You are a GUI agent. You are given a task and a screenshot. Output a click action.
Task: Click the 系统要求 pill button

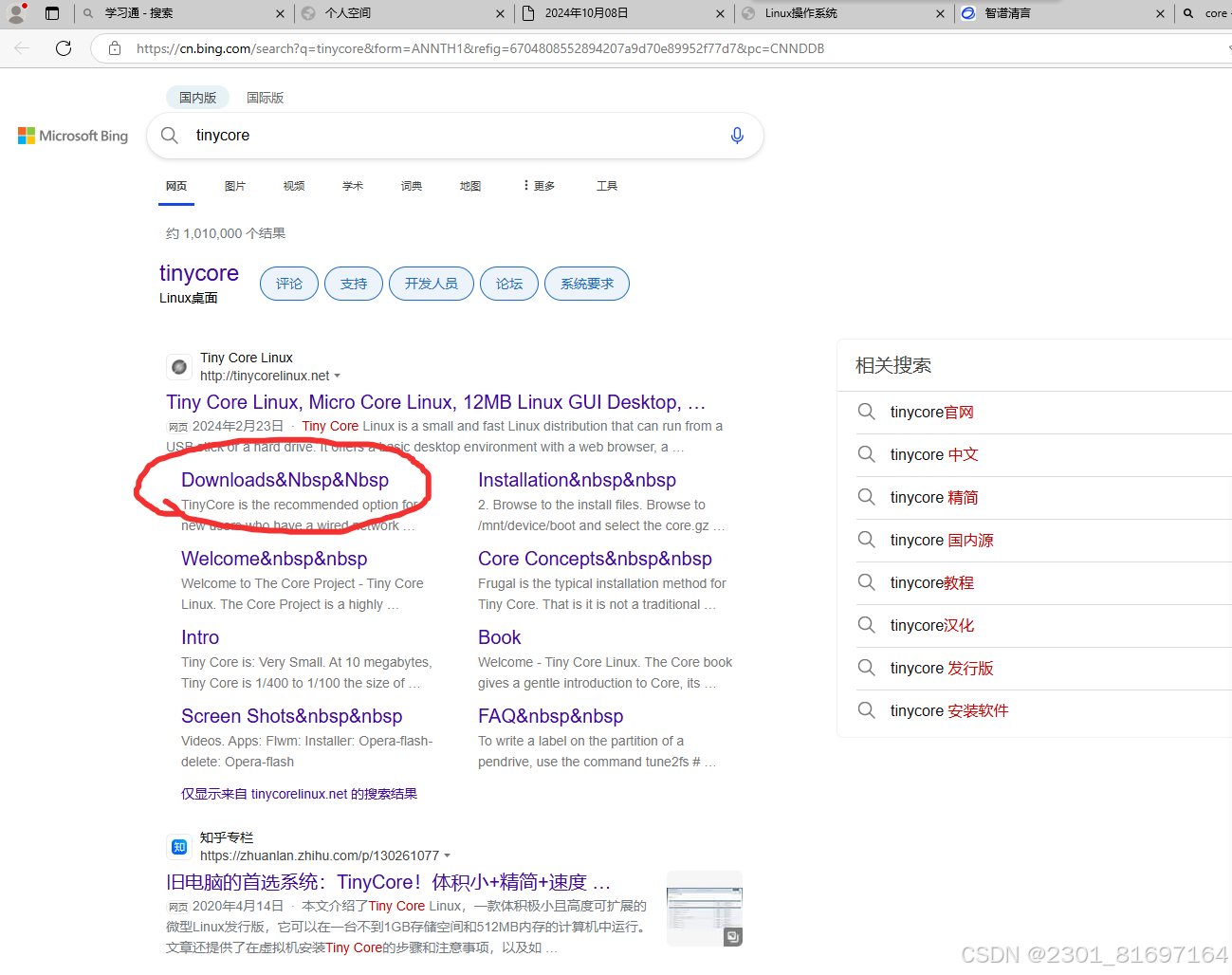point(587,284)
